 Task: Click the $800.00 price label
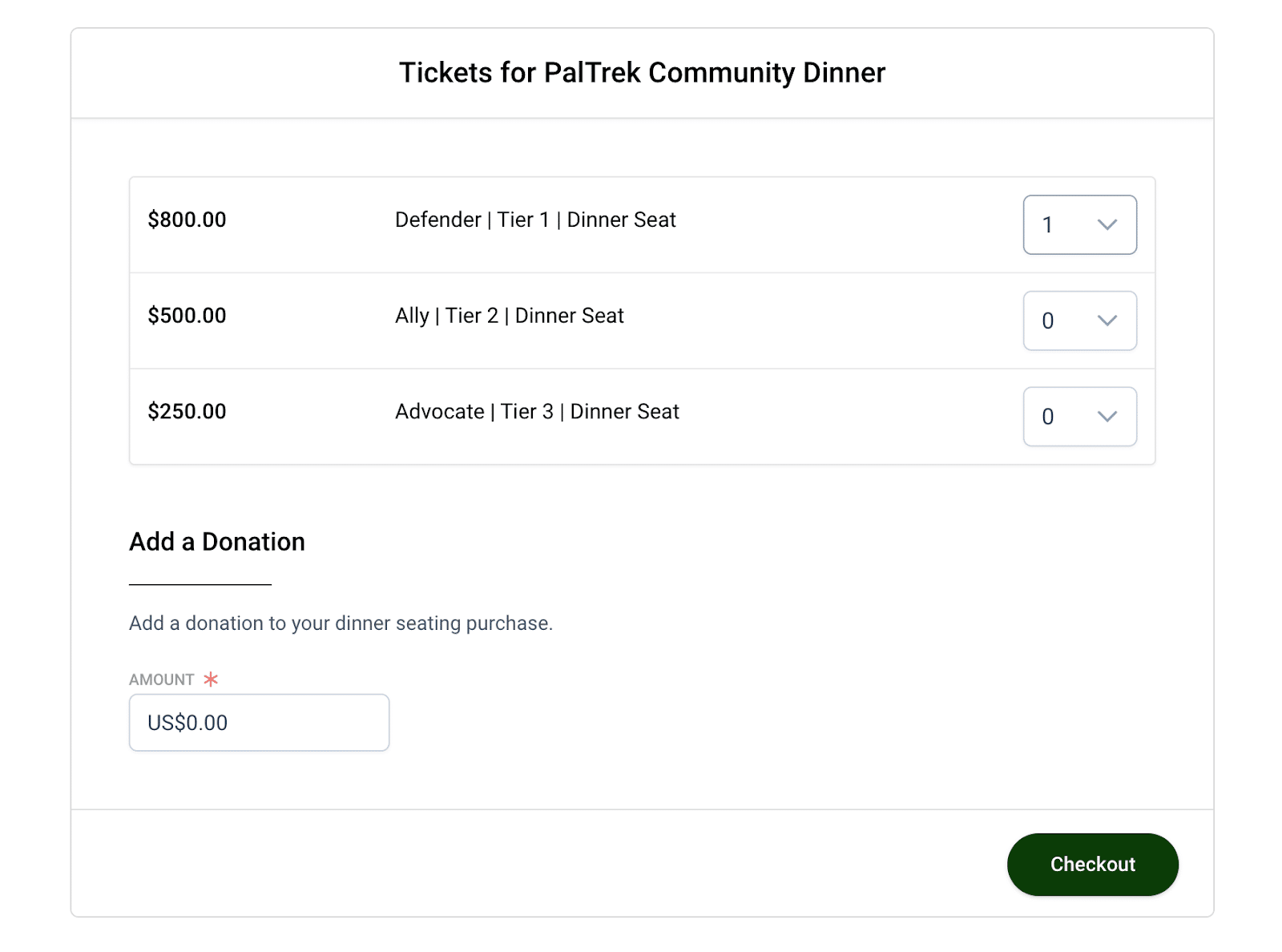point(187,219)
